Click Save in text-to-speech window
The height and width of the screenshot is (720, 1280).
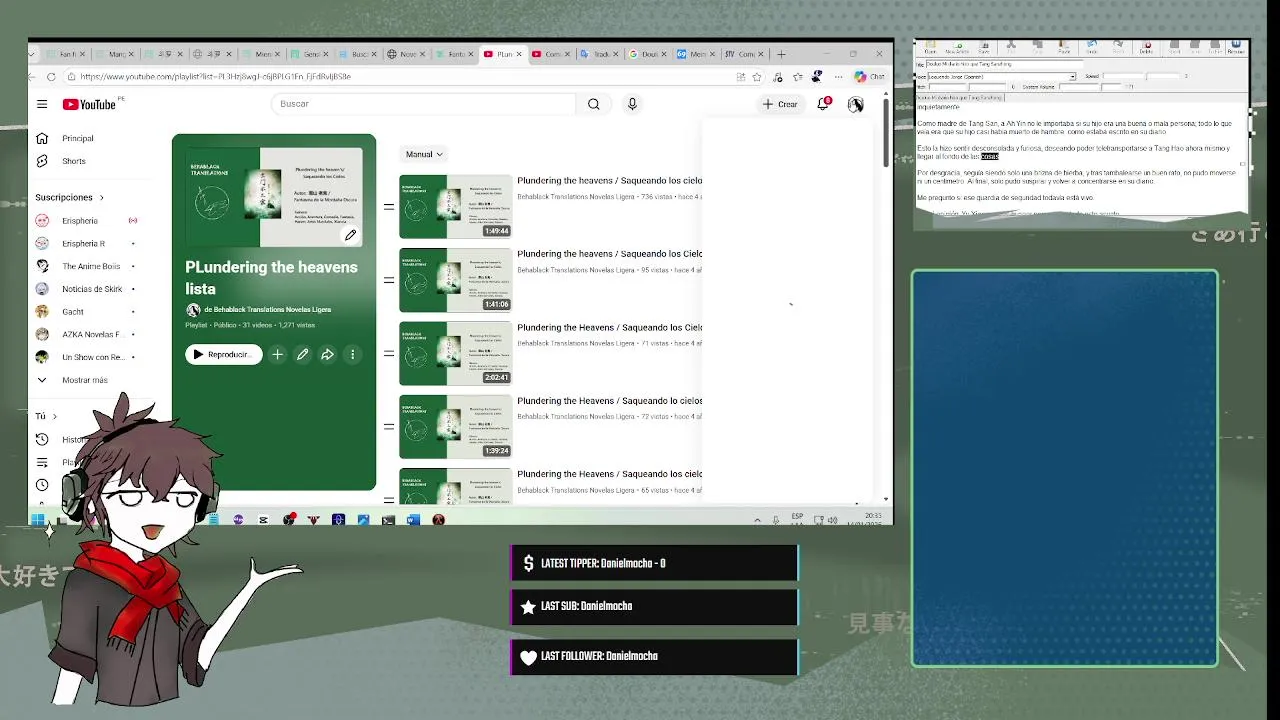pyautogui.click(x=984, y=47)
